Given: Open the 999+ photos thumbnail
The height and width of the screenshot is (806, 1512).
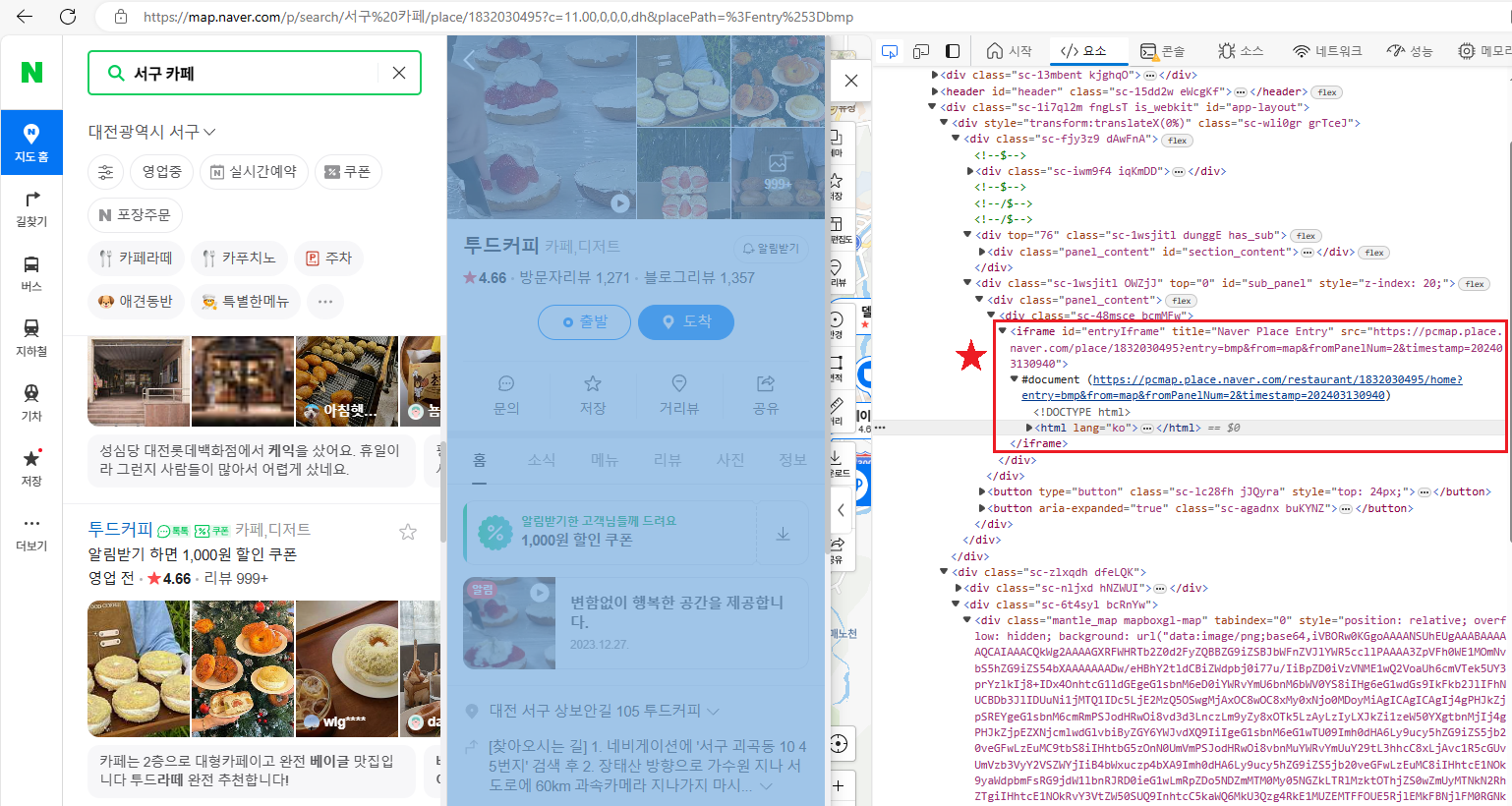Looking at the screenshot, I should (778, 173).
